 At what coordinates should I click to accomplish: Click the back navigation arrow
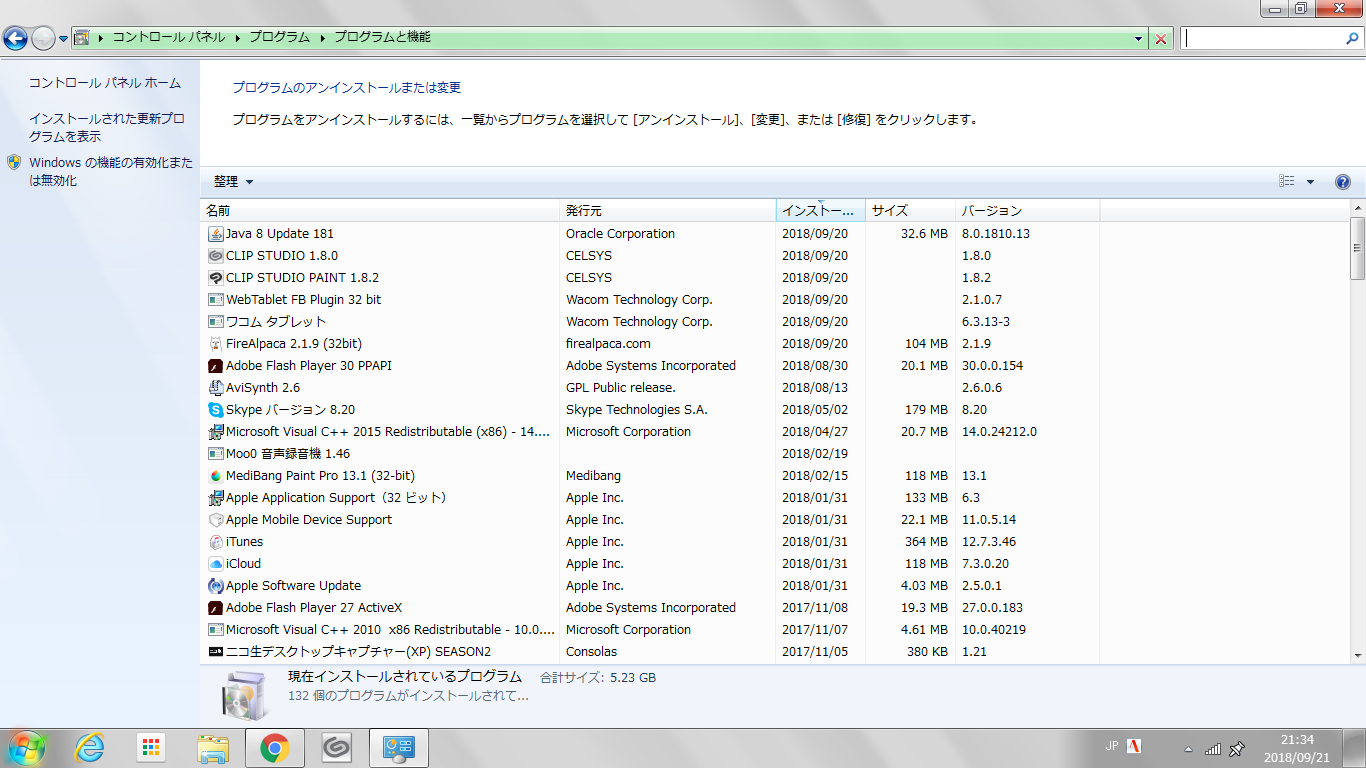tap(15, 38)
